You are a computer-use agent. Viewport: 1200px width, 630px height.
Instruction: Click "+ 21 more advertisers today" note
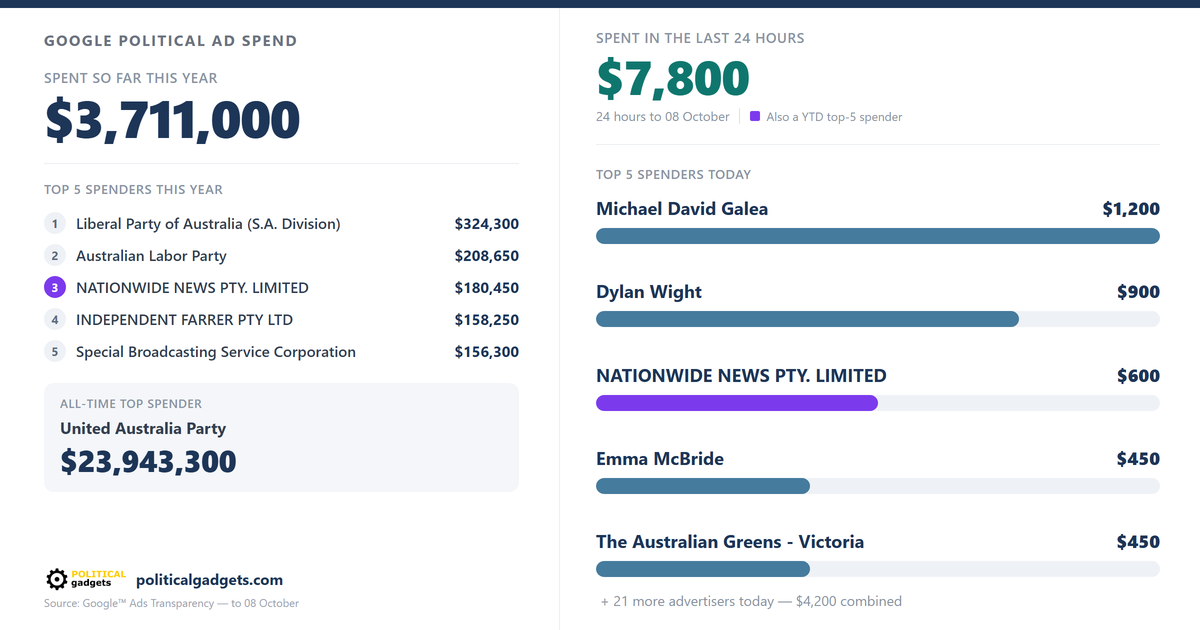pos(751,602)
